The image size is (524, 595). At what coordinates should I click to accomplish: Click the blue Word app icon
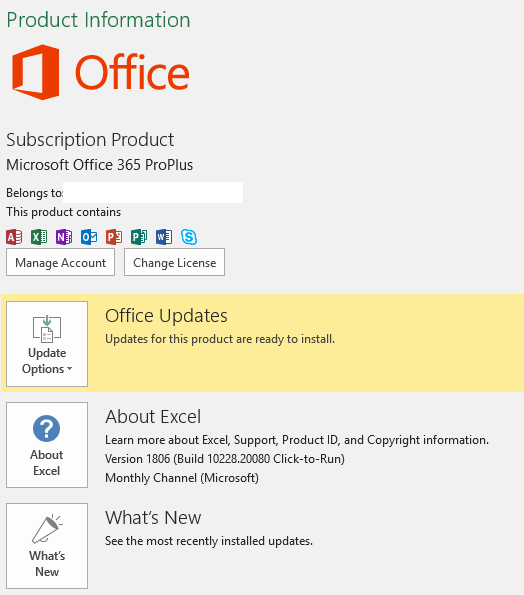pos(164,237)
